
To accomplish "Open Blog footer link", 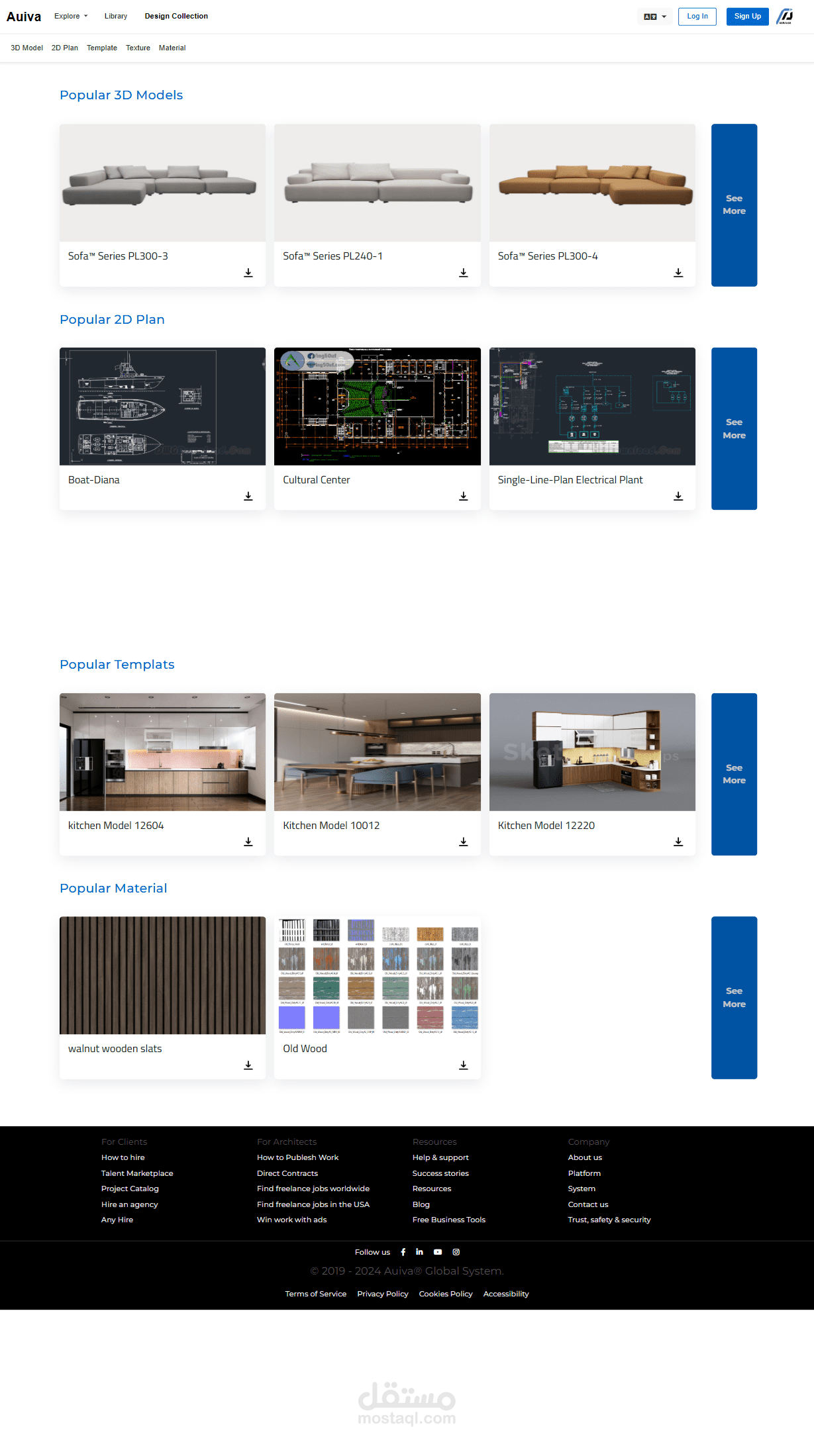I will point(421,1204).
